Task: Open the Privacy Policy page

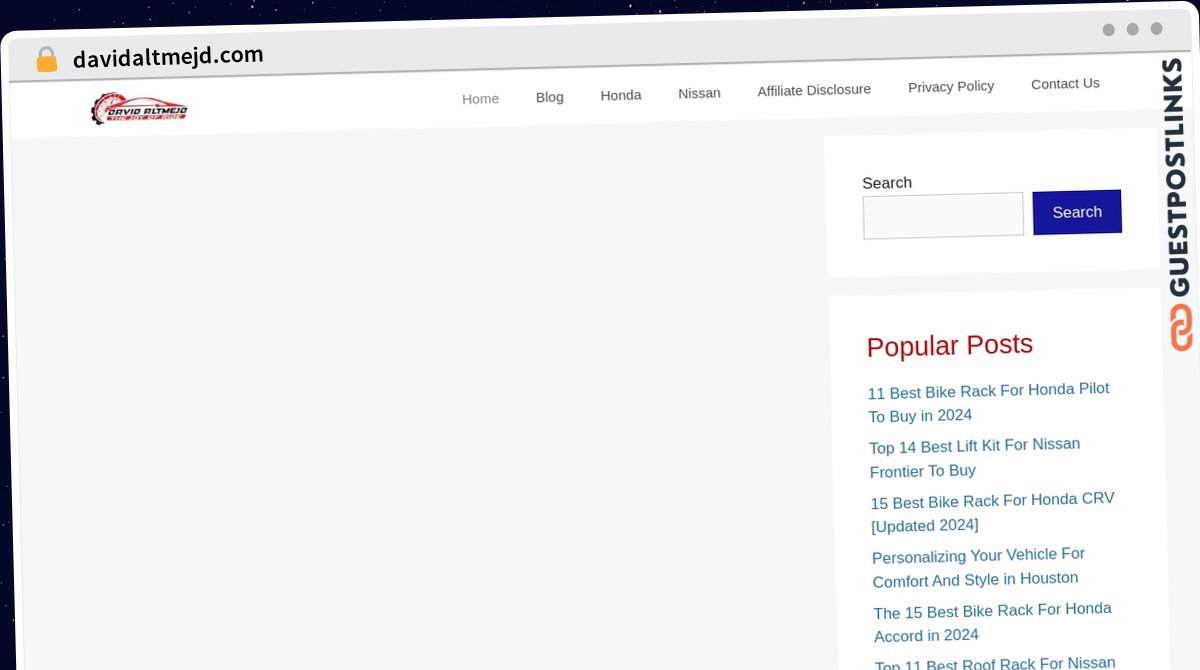Action: click(951, 87)
